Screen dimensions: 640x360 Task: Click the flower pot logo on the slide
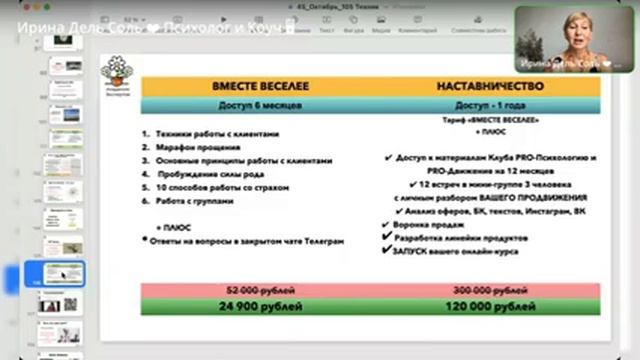click(117, 71)
